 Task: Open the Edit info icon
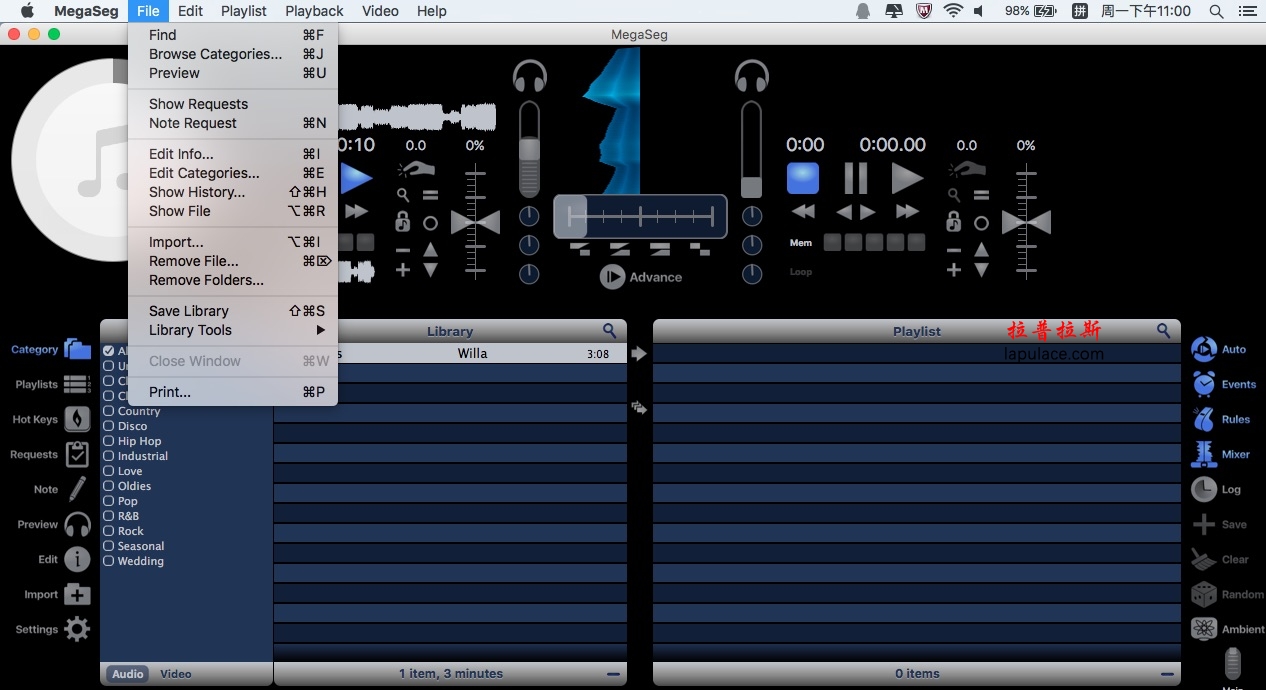click(77, 559)
